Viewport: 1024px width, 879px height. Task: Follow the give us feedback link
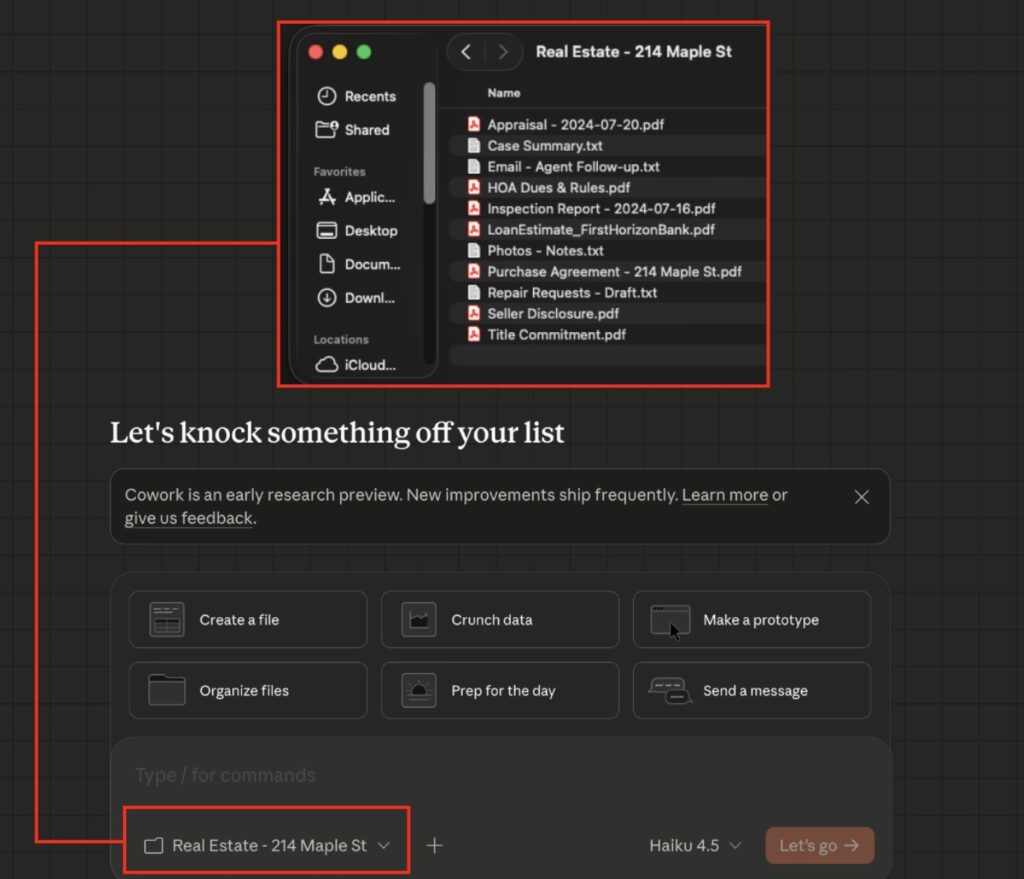click(188, 518)
